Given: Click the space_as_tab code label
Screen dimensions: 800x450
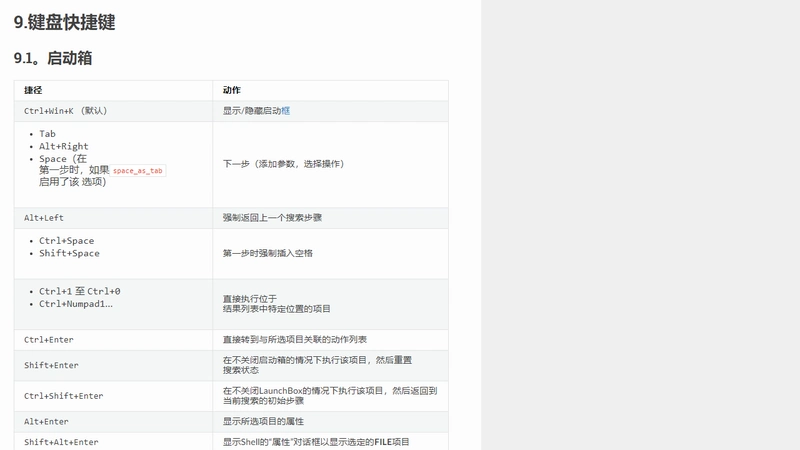Looking at the screenshot, I should click(138, 171).
